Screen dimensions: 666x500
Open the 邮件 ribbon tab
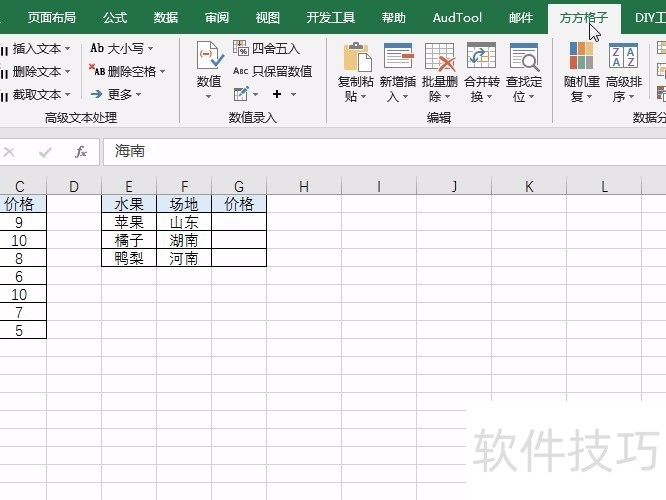pyautogui.click(x=521, y=17)
